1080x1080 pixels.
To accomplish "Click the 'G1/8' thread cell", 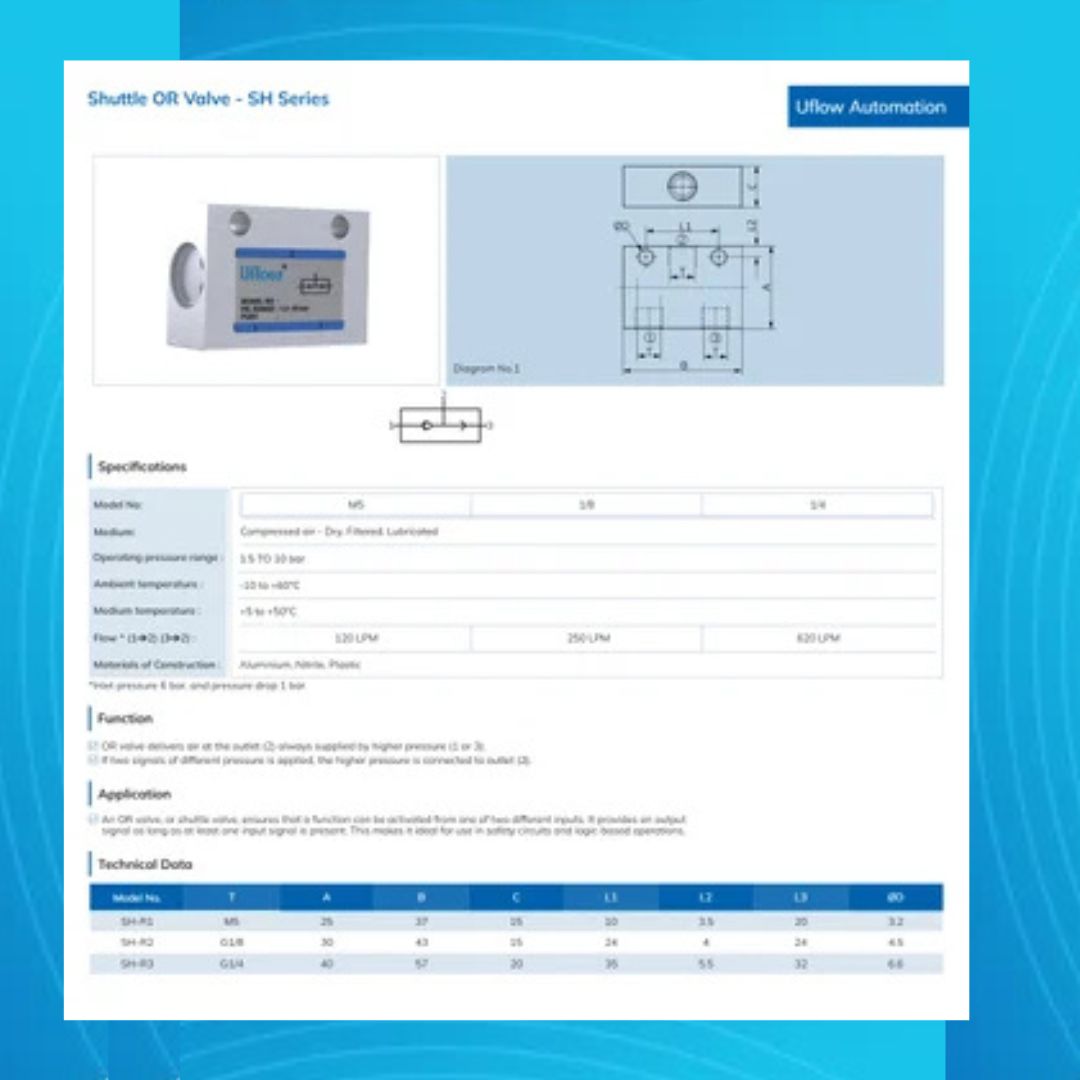I will [231, 942].
